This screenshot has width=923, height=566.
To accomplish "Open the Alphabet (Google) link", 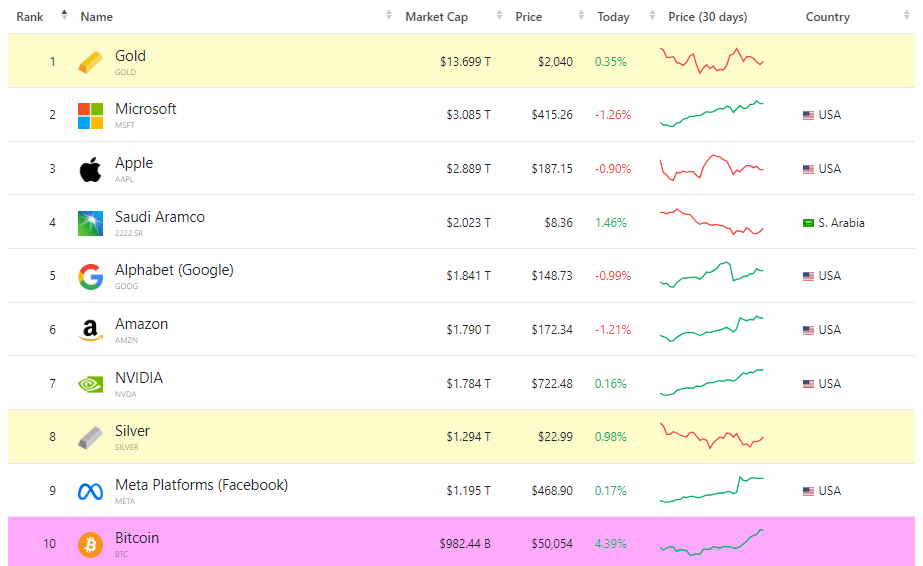I will (174, 270).
